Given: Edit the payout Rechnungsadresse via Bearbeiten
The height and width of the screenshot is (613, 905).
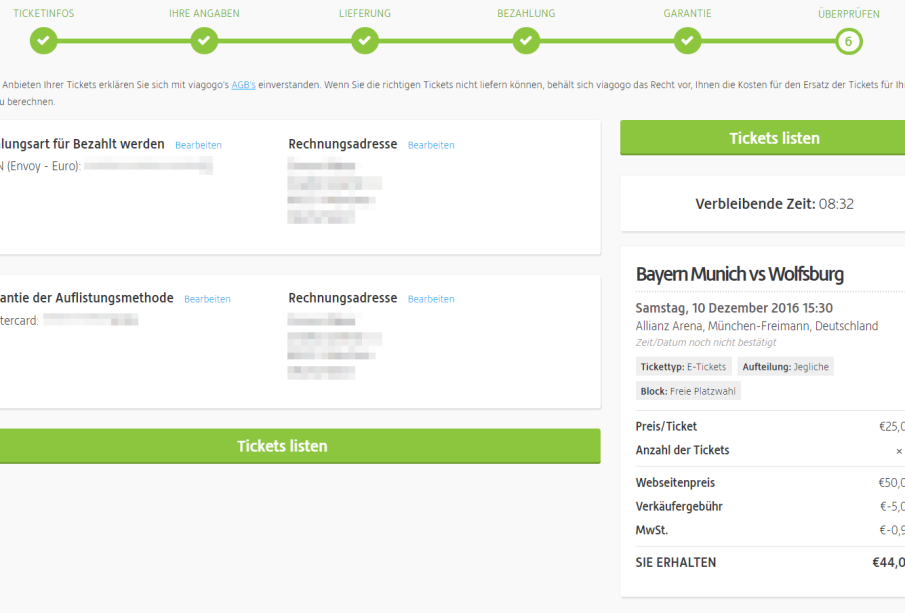Looking at the screenshot, I should click(x=431, y=145).
